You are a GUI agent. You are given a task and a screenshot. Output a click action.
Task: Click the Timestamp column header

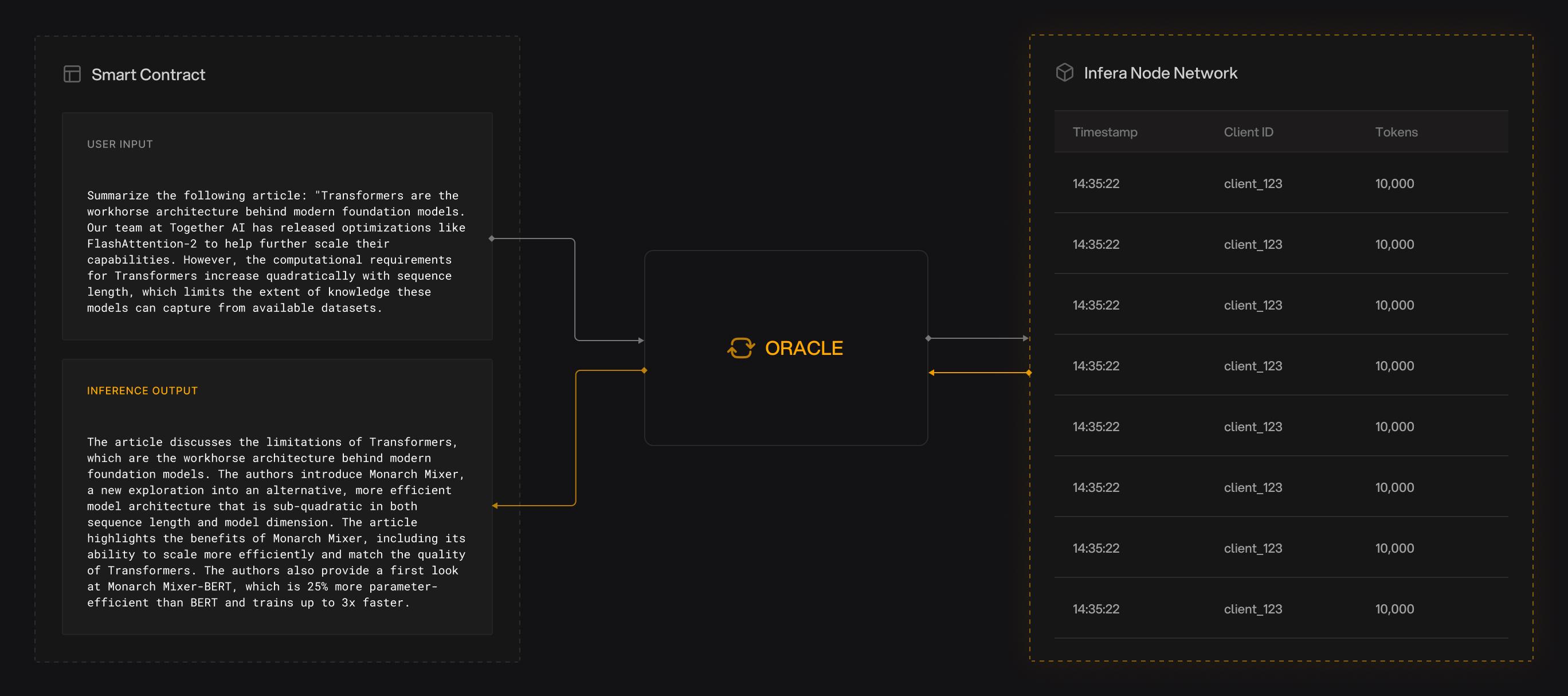[x=1105, y=132]
